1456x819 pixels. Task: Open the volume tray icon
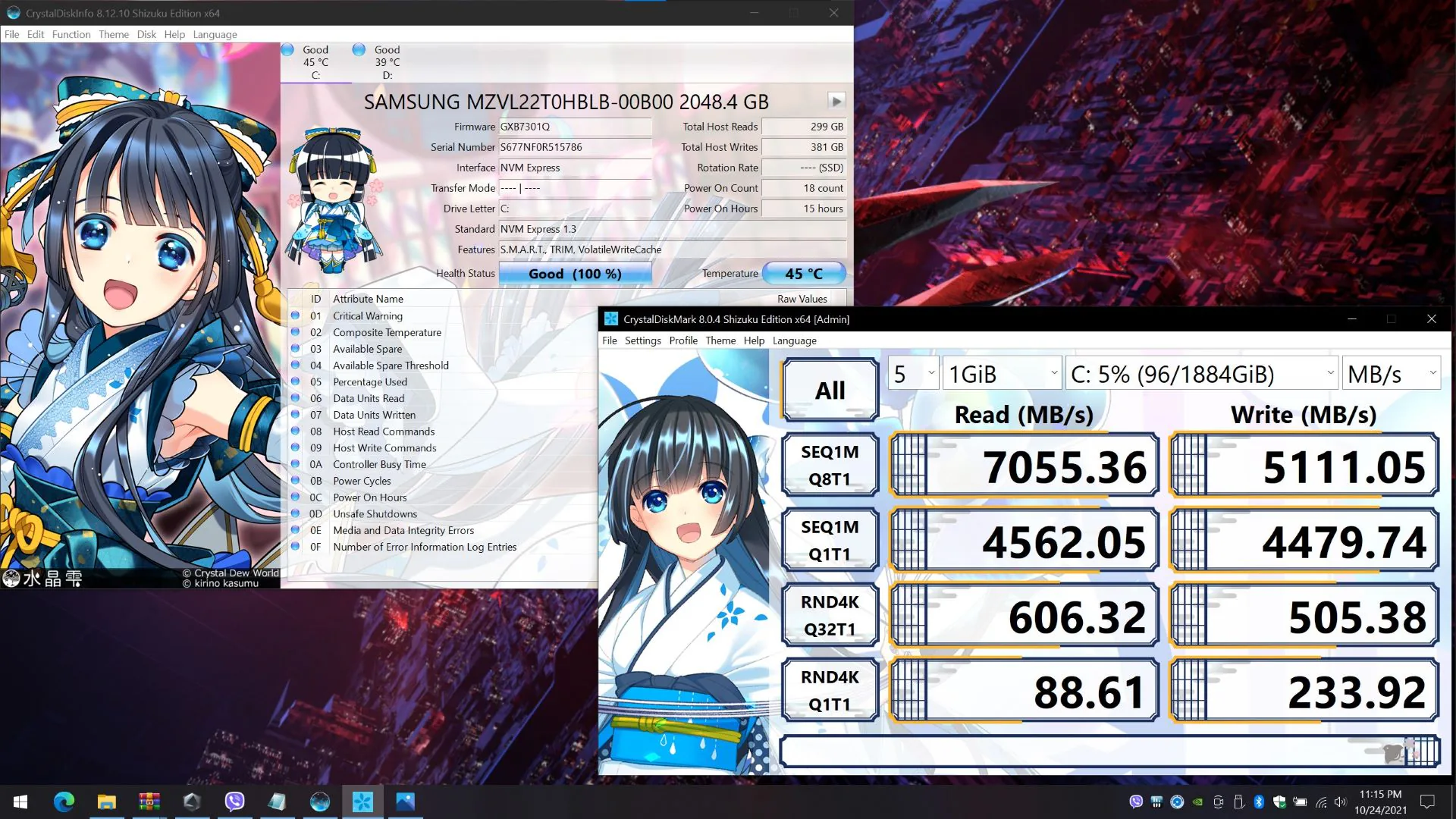1340,802
